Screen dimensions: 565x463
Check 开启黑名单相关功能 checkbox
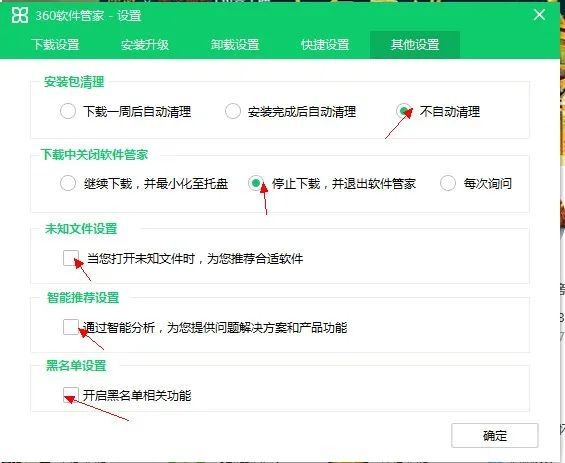point(71,395)
